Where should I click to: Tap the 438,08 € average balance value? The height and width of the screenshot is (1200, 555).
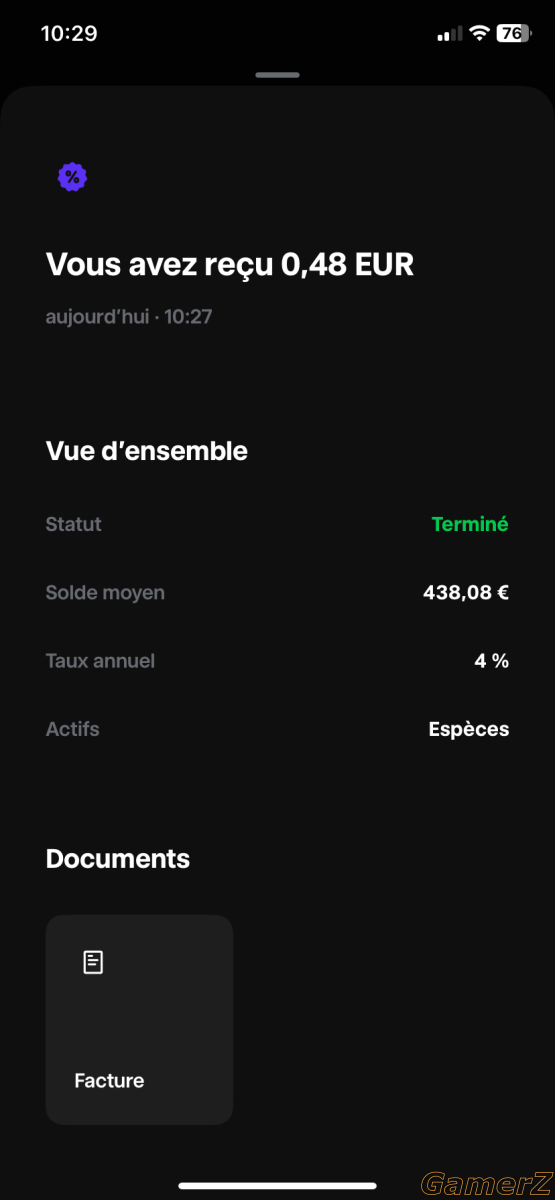[466, 593]
